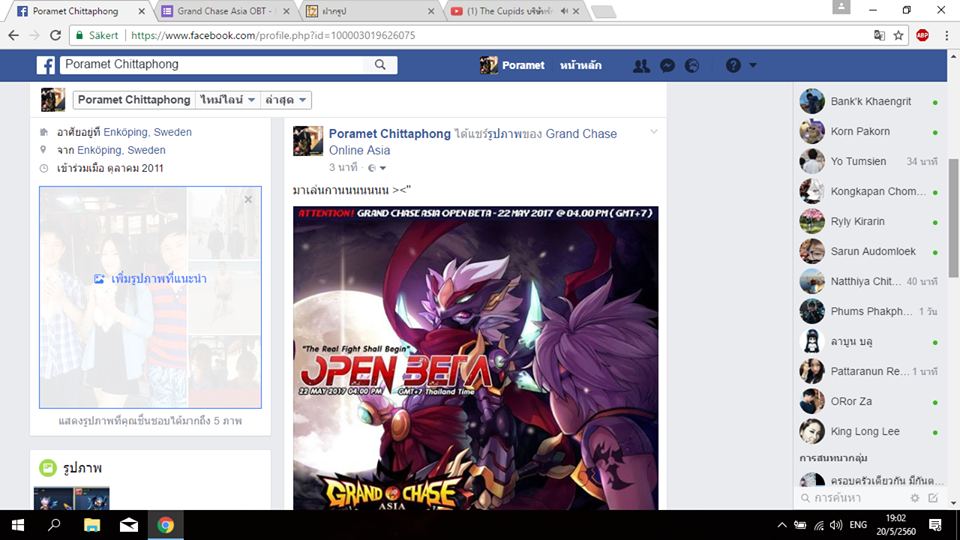
Task: Bookmark page with star icon
Action: click(898, 36)
